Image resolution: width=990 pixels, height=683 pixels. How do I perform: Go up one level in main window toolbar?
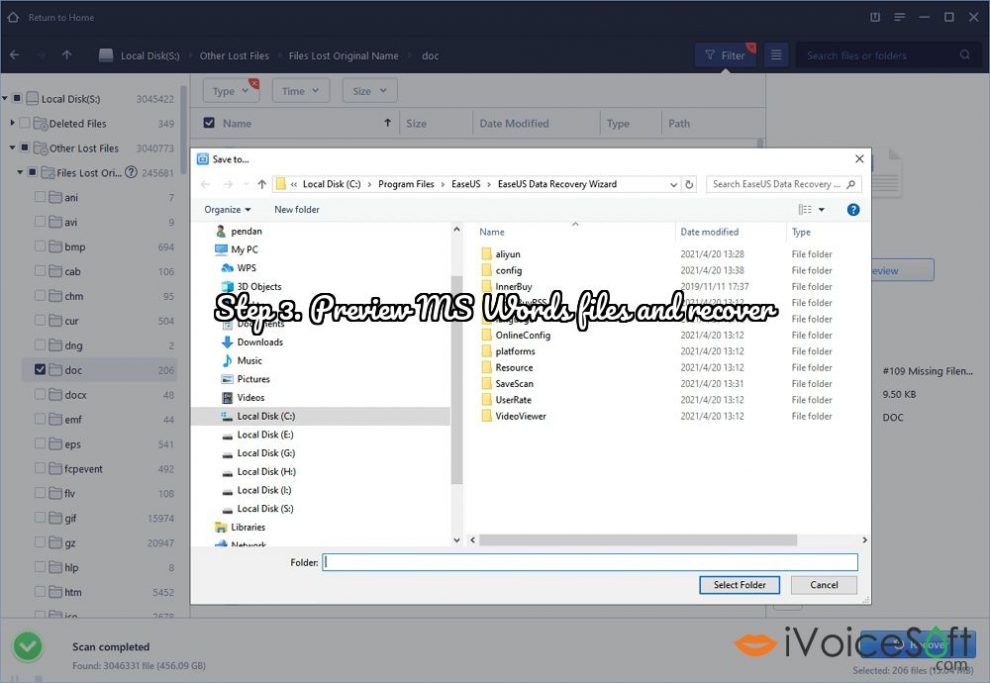click(67, 56)
